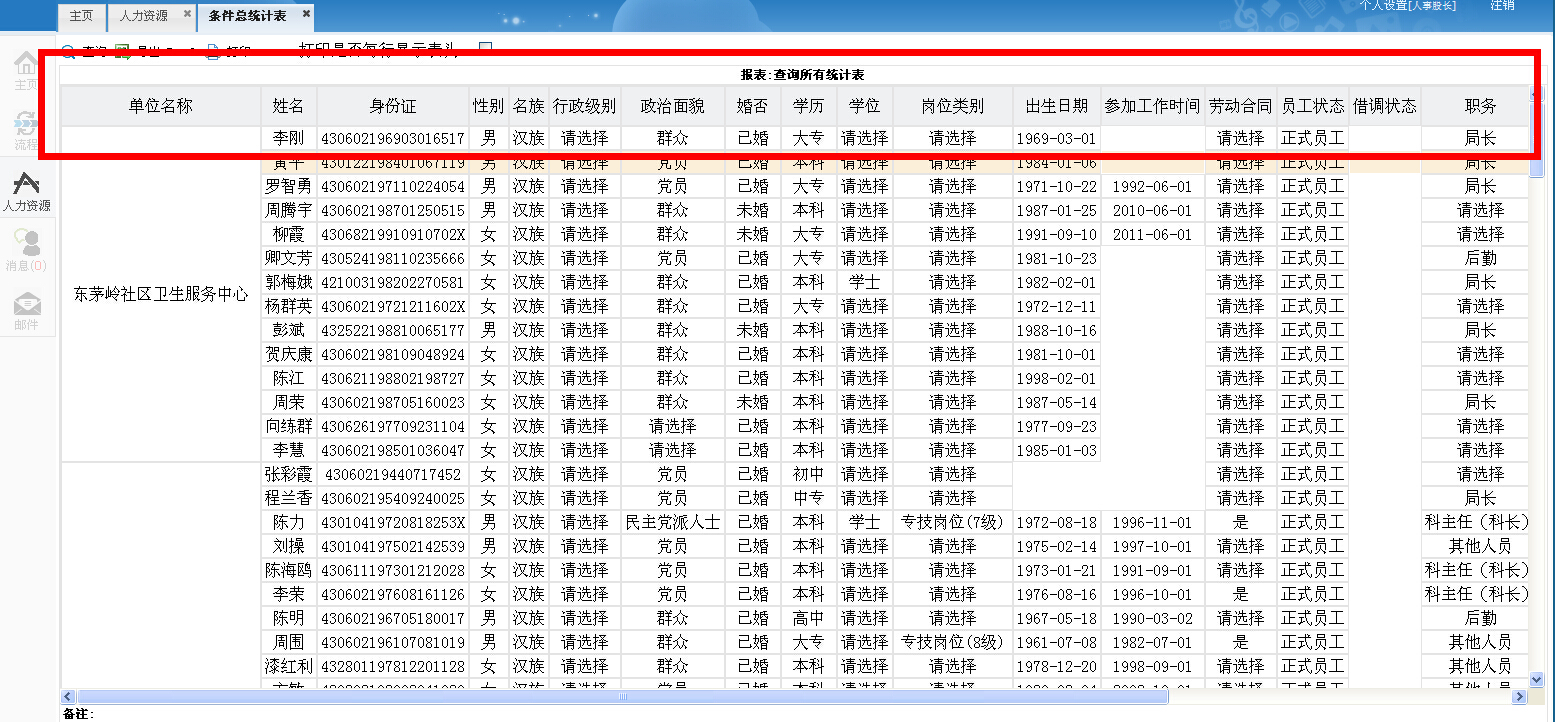Click the 岗位类别 column header
The height and width of the screenshot is (722, 1555).
[953, 106]
